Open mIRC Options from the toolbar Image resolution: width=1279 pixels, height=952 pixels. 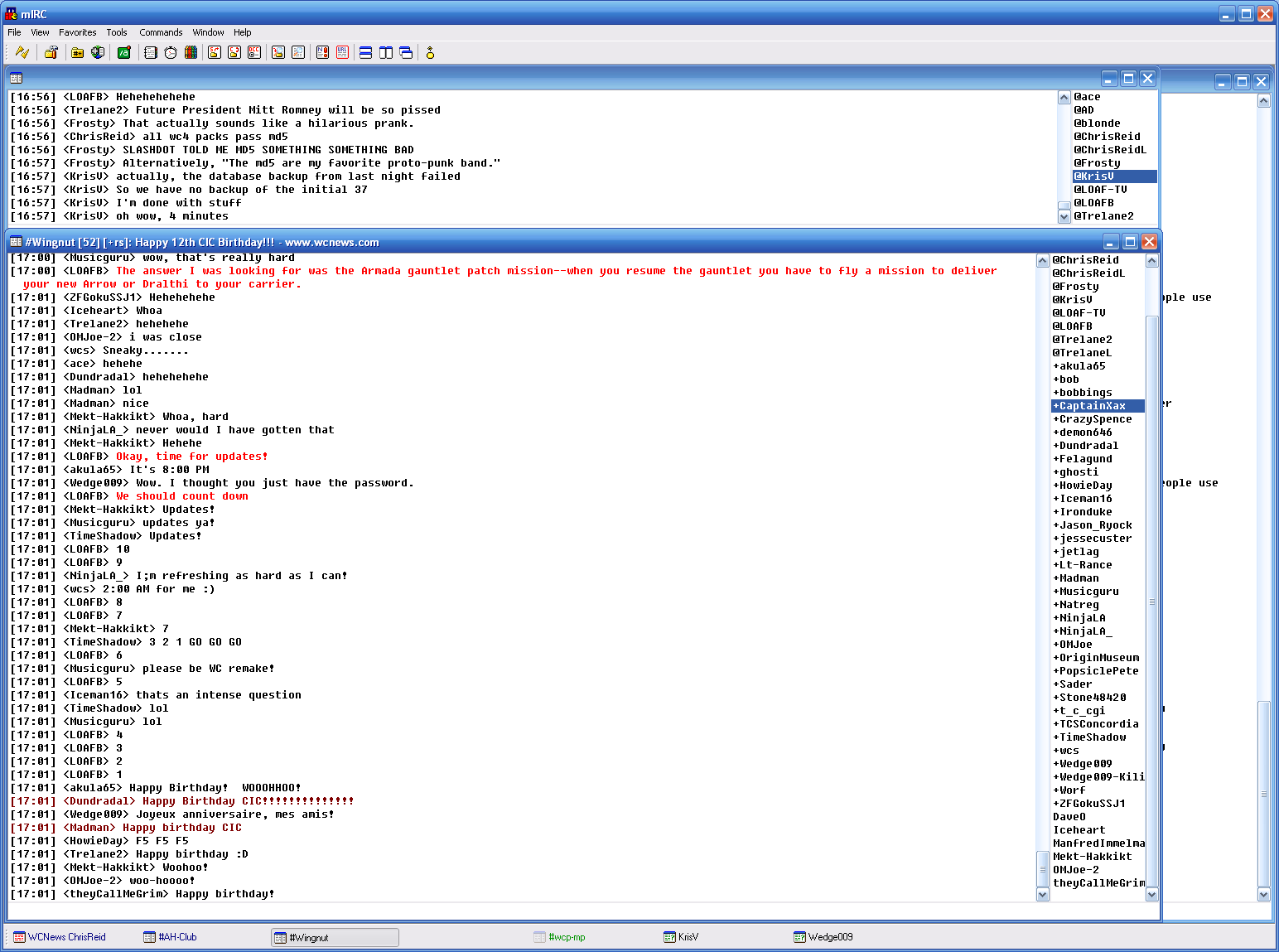51,52
